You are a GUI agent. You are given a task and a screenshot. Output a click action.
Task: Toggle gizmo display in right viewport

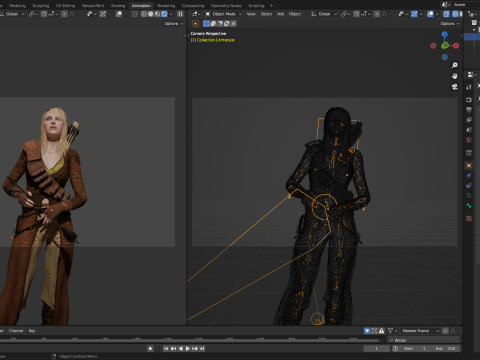tap(414, 14)
